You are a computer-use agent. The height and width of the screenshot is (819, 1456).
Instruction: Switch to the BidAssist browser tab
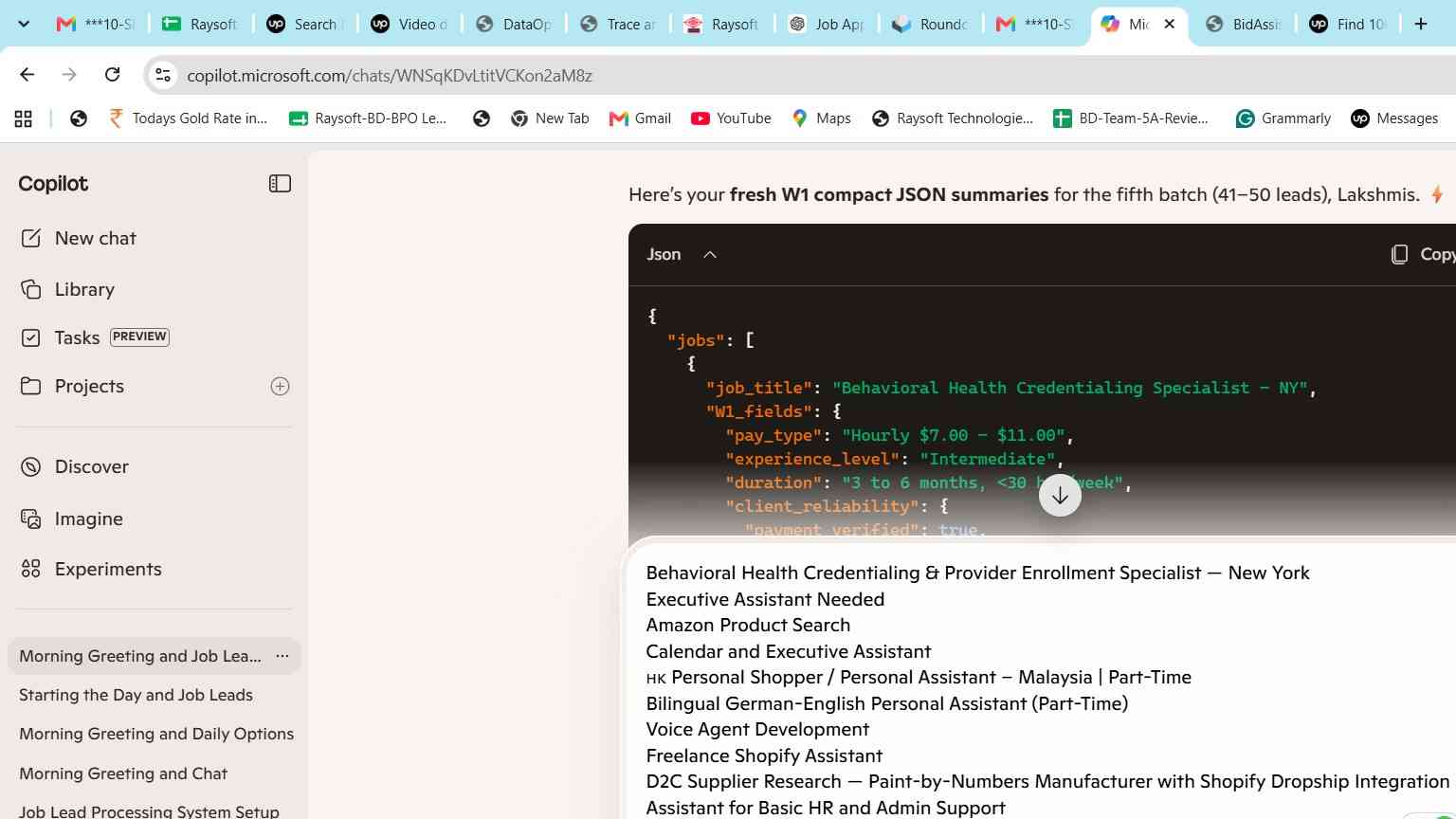coord(1244,24)
